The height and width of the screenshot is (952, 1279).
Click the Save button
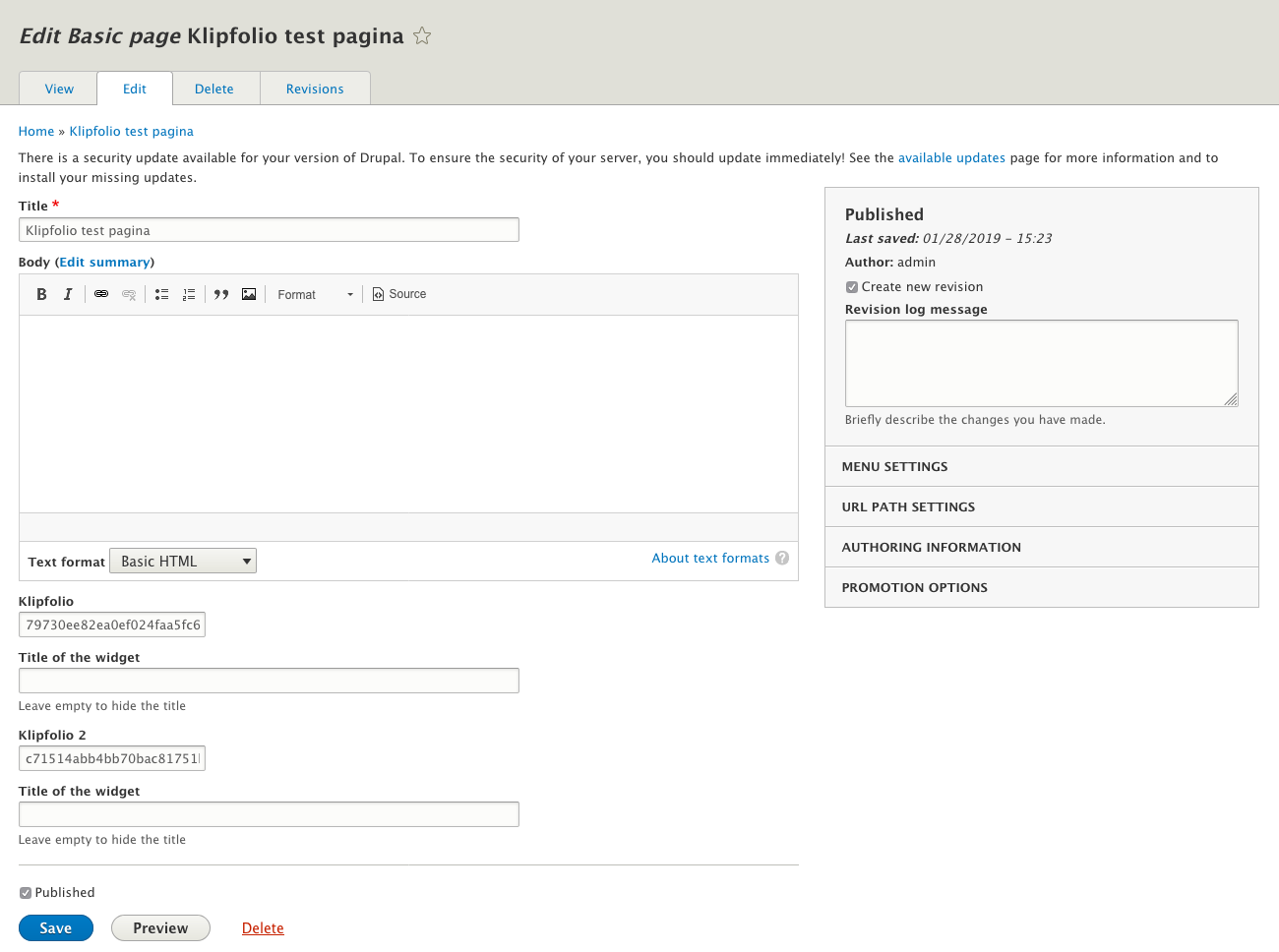click(x=55, y=927)
